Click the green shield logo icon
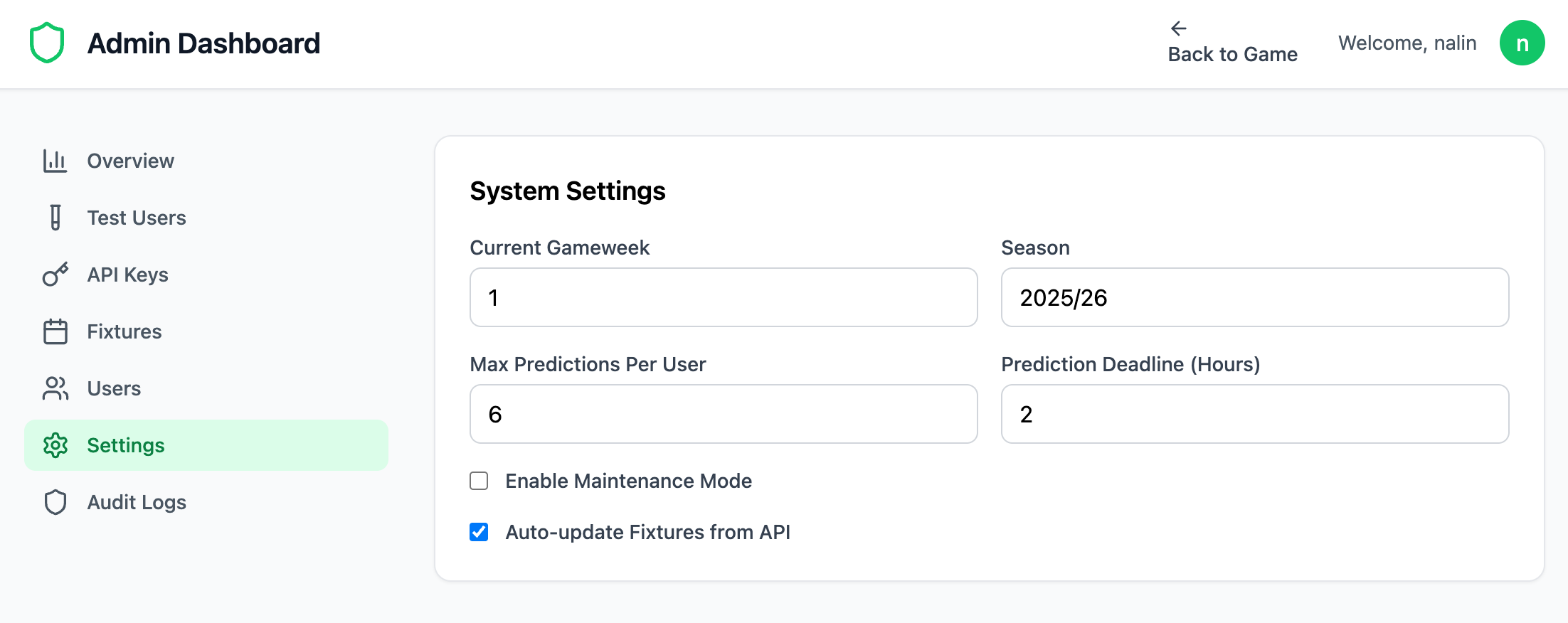The image size is (1568, 623). 47,43
